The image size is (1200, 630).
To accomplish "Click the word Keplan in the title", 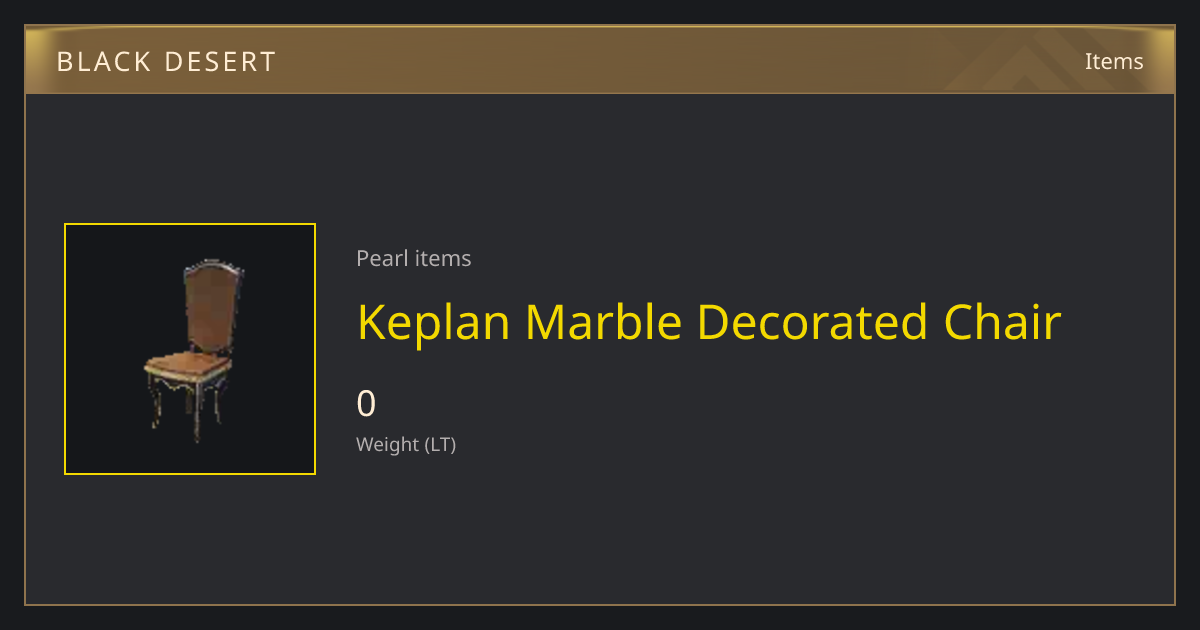I will pos(434,322).
